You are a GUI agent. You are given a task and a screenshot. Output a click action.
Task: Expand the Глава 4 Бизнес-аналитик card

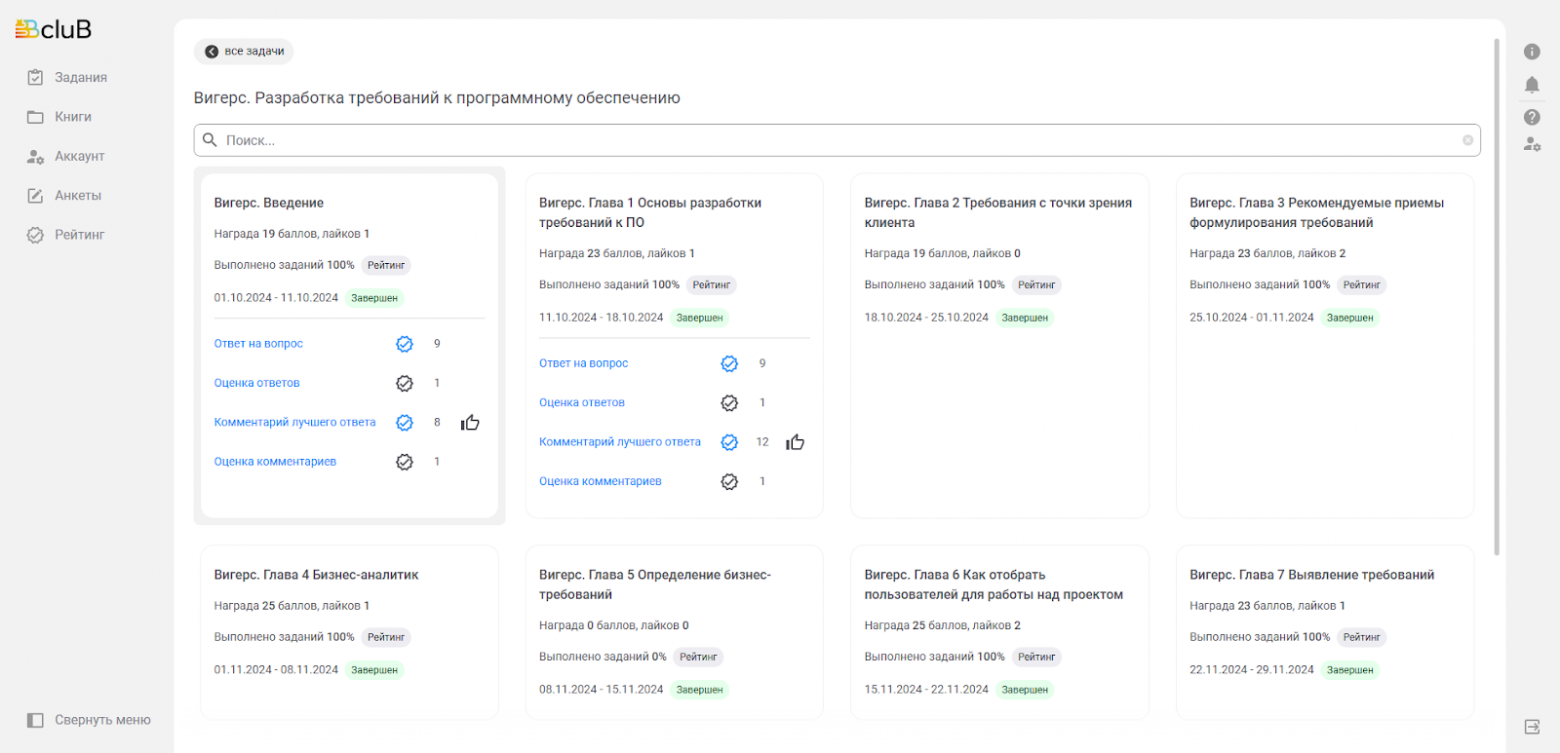tap(316, 575)
